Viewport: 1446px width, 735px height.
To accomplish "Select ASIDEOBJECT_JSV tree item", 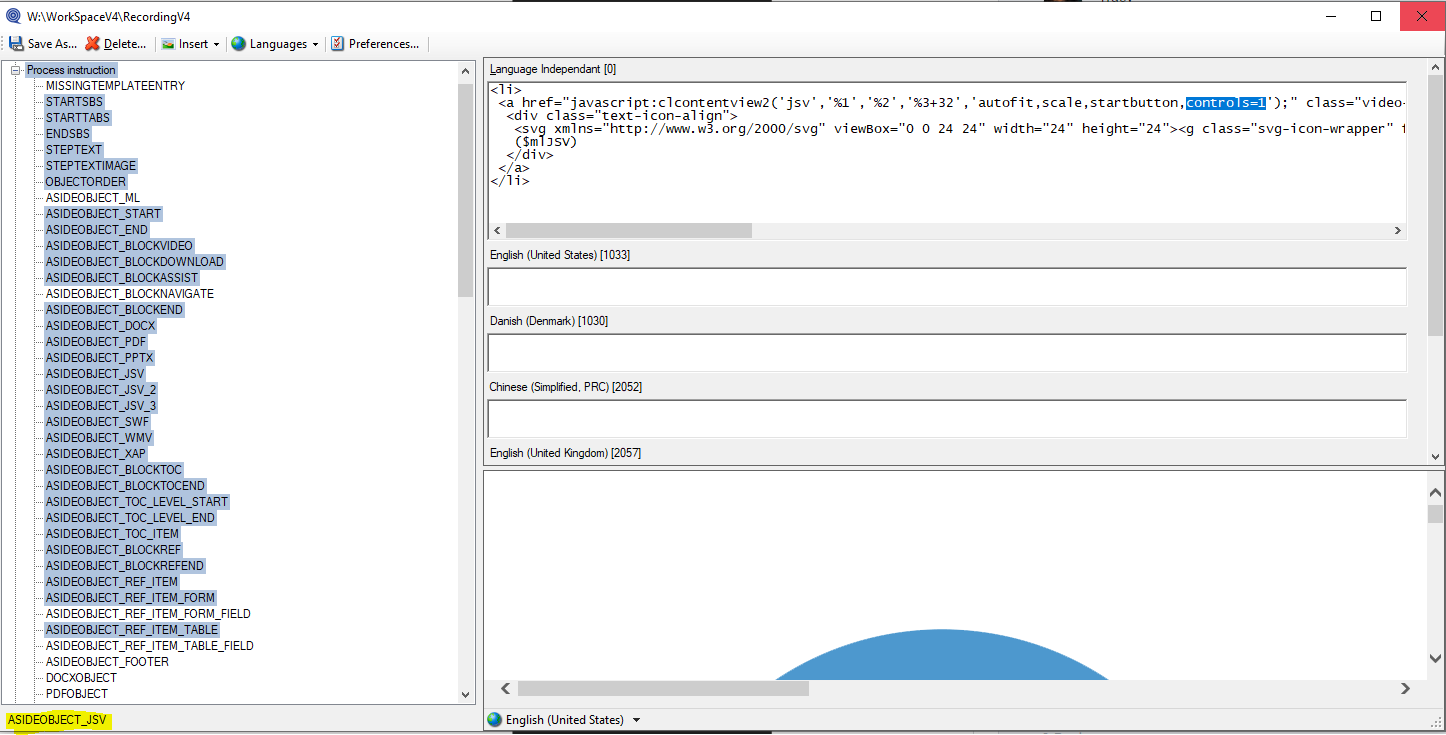I will point(95,374).
